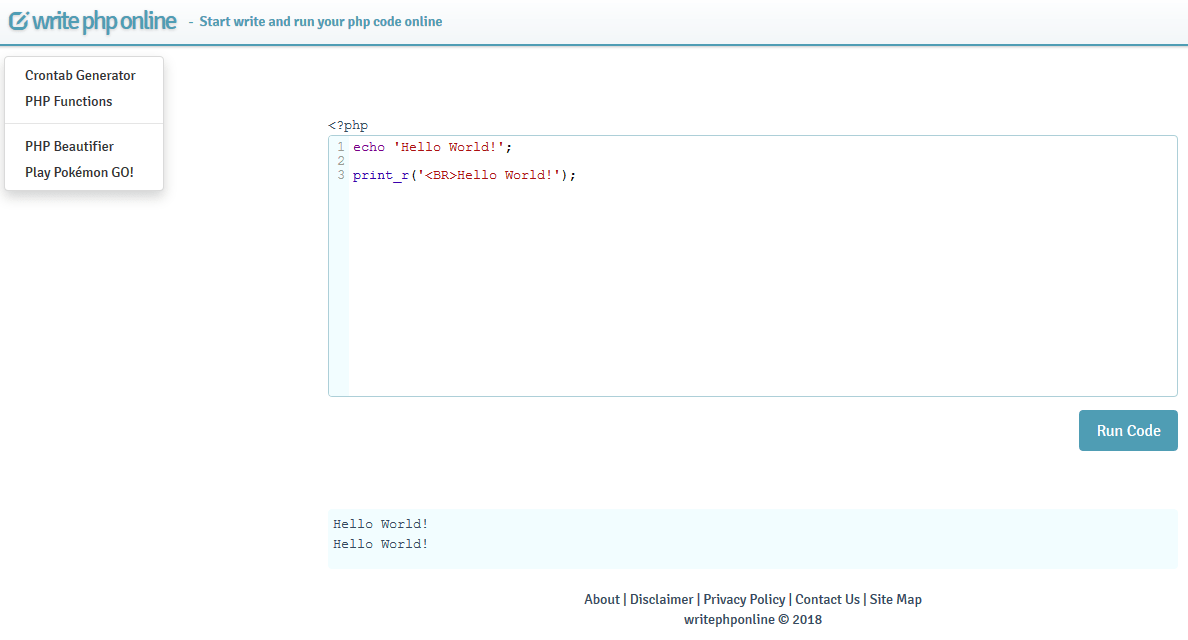This screenshot has height=640, width=1188.
Task: Open the About page
Action: tap(602, 599)
